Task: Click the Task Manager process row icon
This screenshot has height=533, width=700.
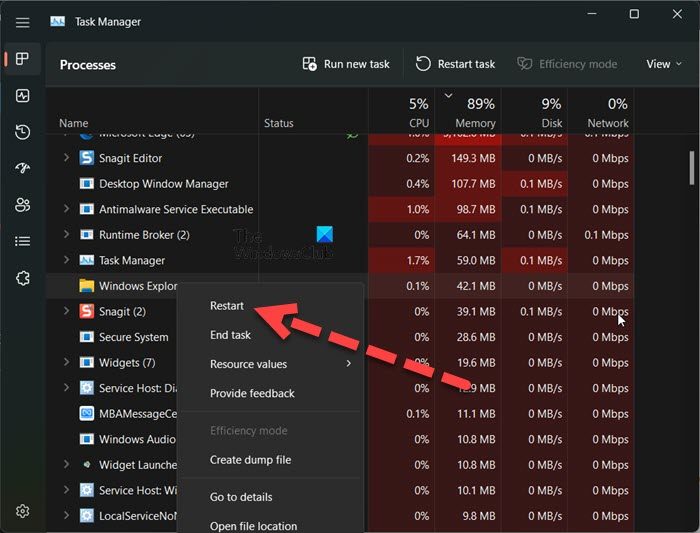Action: [x=87, y=260]
